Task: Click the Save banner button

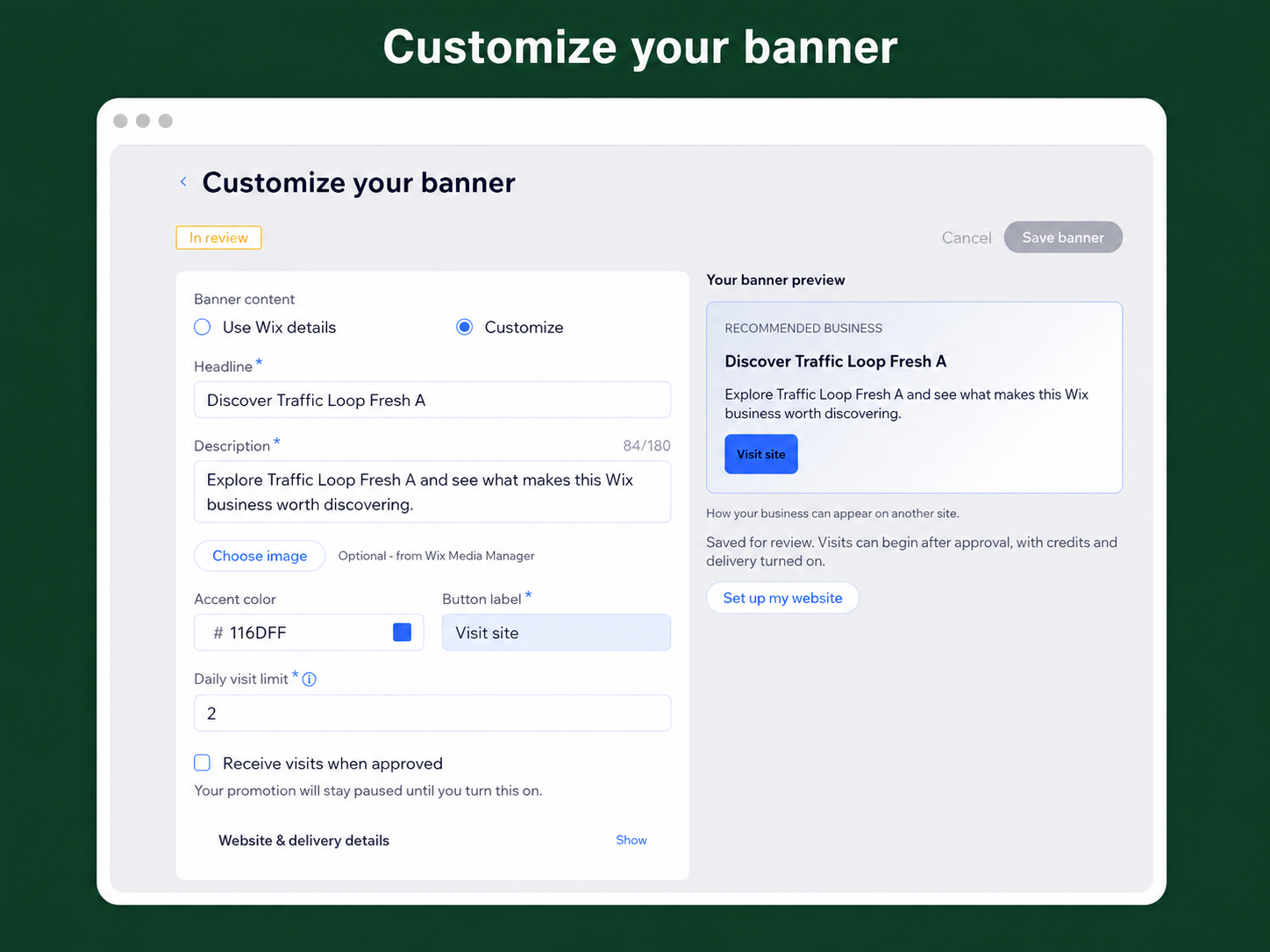Action: [x=1063, y=238]
